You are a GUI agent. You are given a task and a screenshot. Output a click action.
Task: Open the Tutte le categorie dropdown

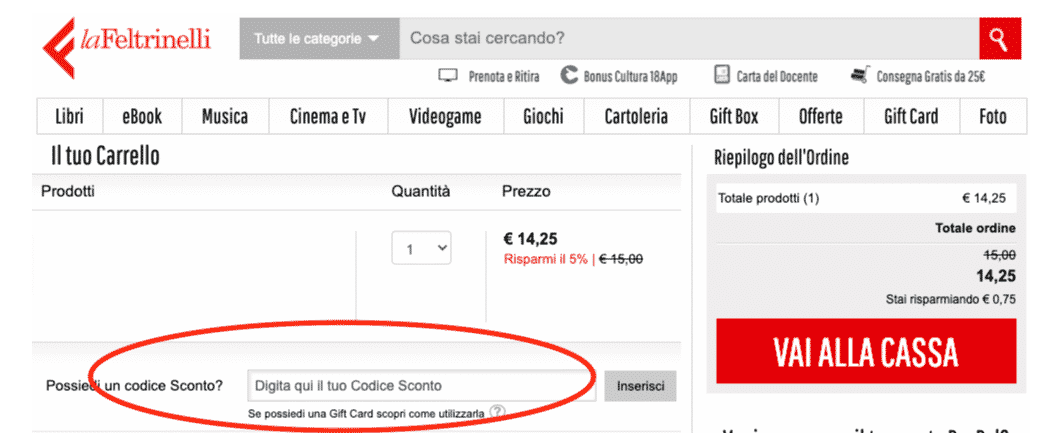[x=319, y=39]
